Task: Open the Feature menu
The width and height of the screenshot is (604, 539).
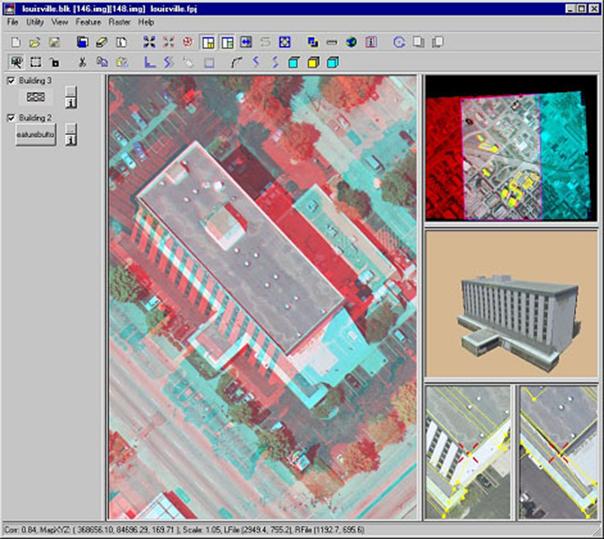Action: pos(88,21)
